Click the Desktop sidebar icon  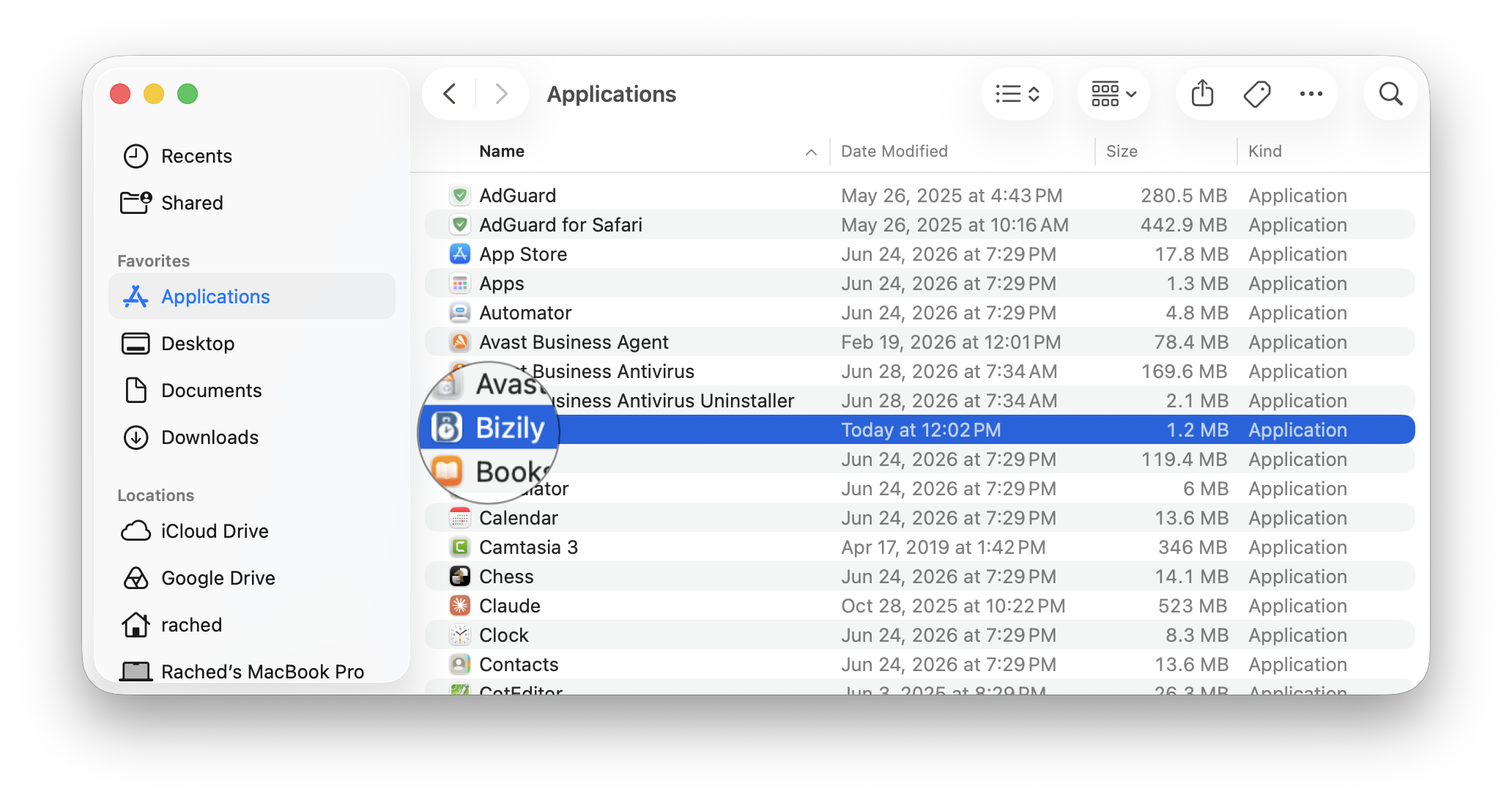tap(136, 344)
